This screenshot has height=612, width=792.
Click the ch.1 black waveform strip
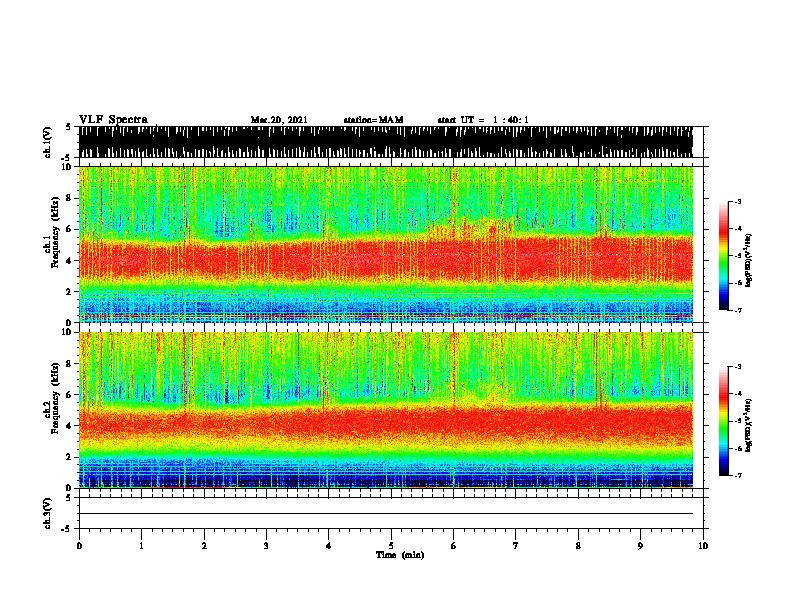[386, 142]
